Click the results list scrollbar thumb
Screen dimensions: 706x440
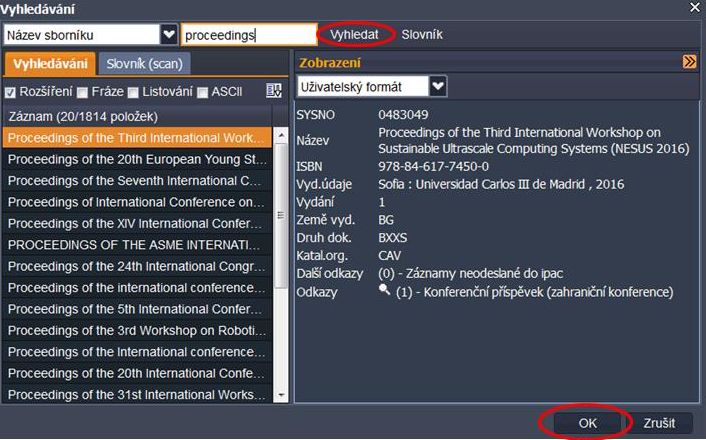[281, 215]
